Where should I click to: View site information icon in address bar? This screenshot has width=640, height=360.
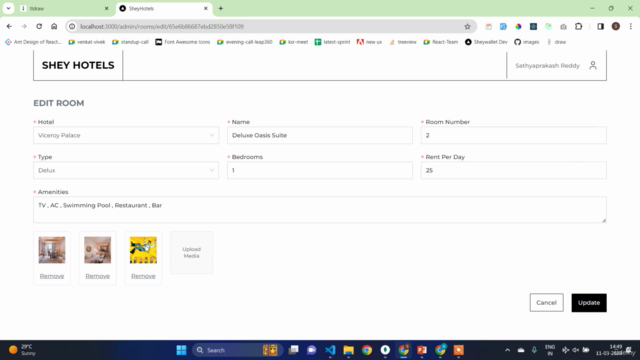click(x=72, y=27)
